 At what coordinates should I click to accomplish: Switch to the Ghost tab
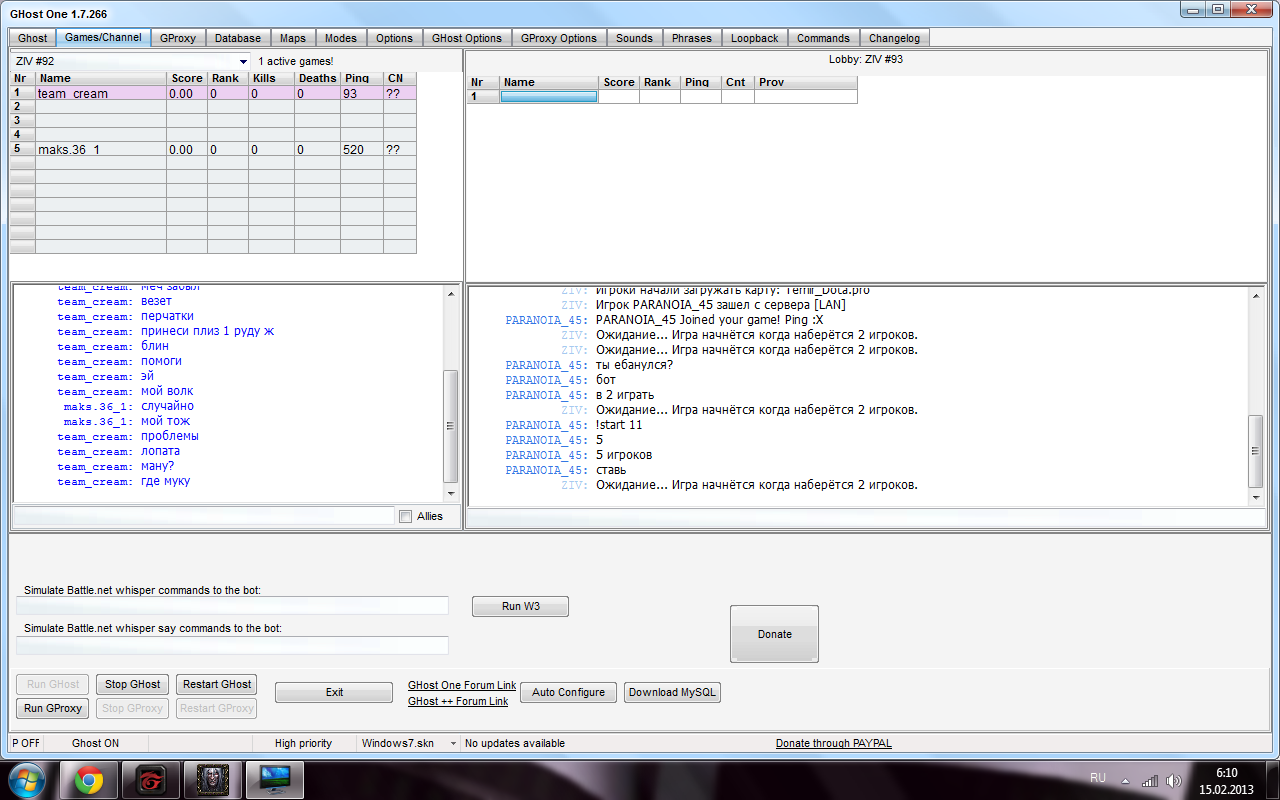(32, 38)
